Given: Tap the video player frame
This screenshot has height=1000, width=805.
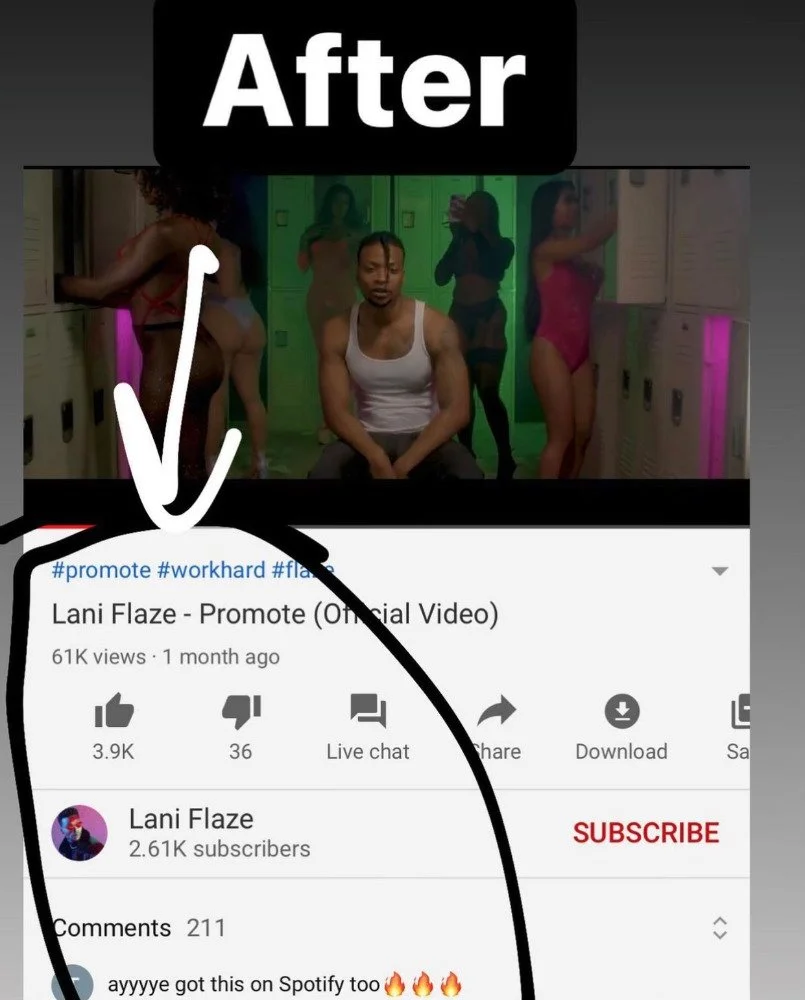Looking at the screenshot, I should click(387, 323).
